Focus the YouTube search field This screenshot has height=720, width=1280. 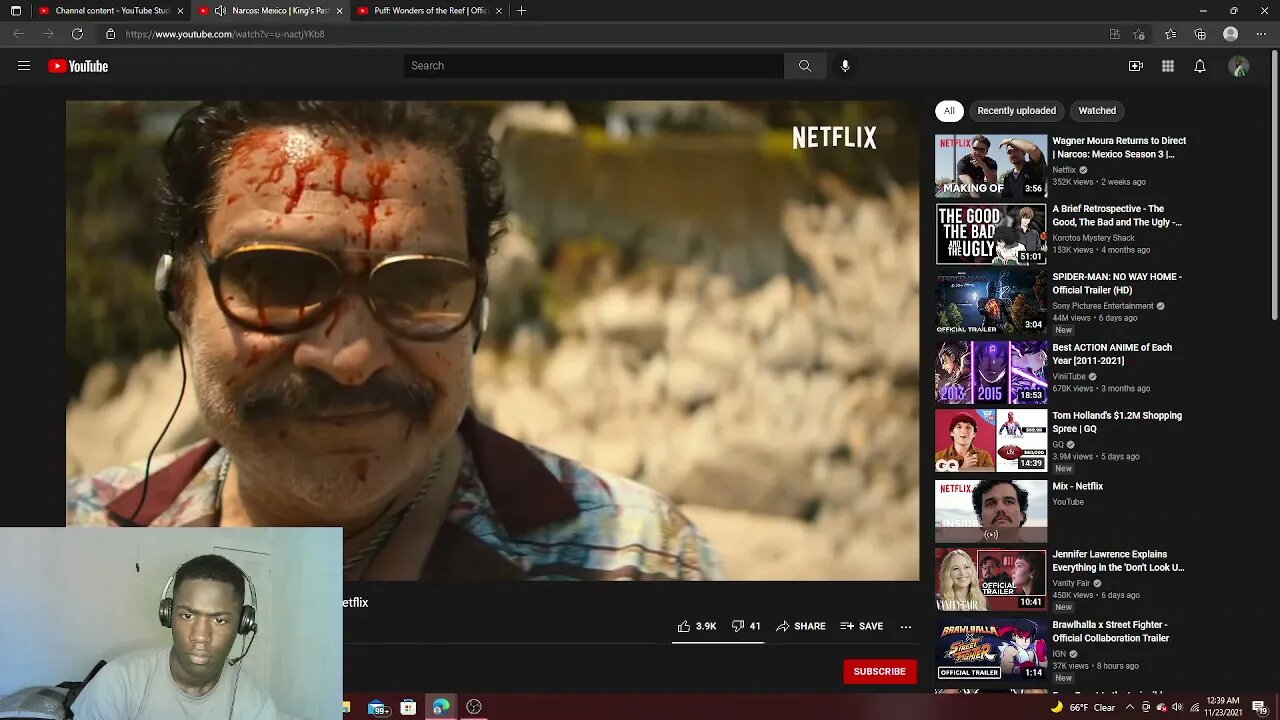click(x=594, y=66)
